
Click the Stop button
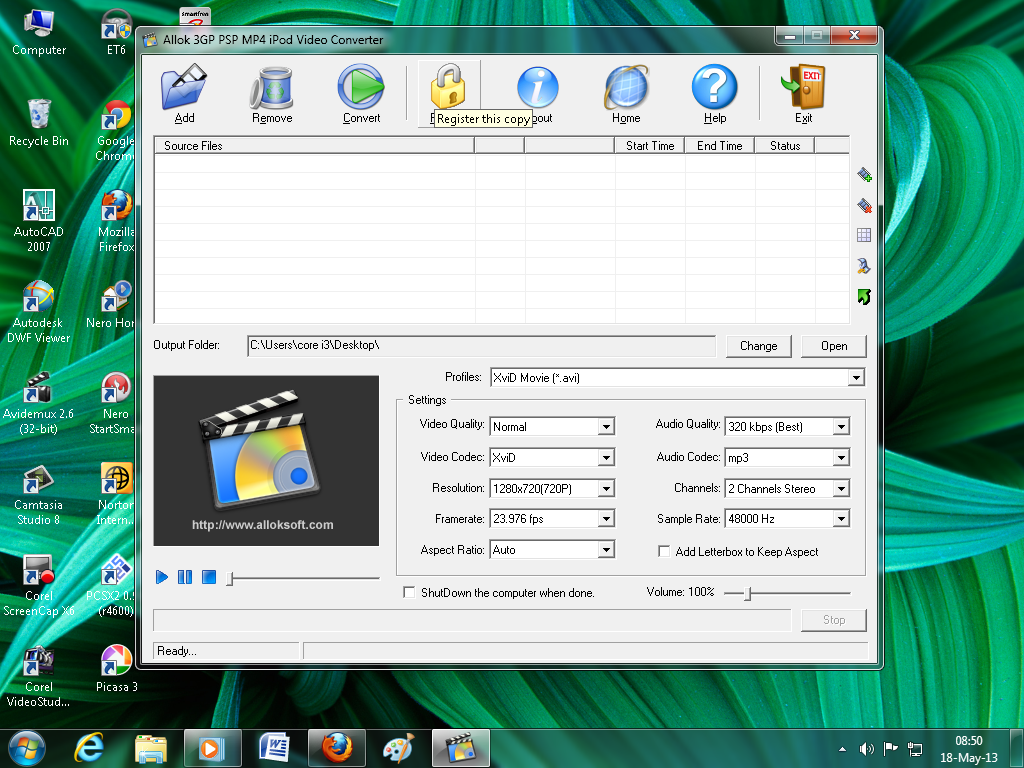834,620
